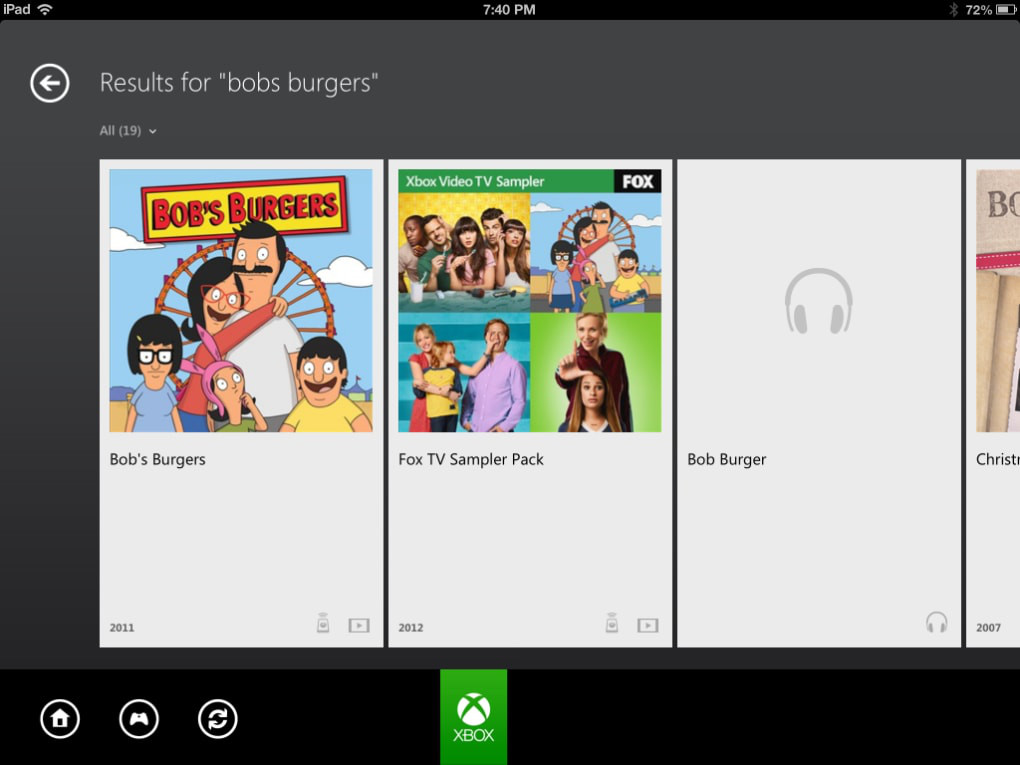Tap the Bluetooth status icon
The height and width of the screenshot is (765, 1020).
953,10
